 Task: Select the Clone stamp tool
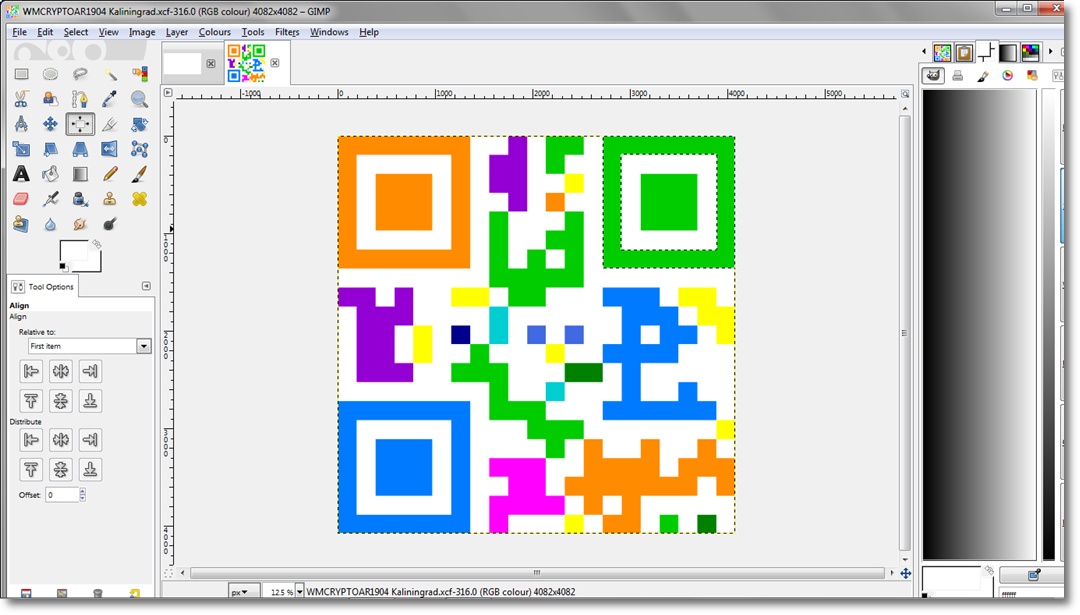pyautogui.click(x=110, y=199)
